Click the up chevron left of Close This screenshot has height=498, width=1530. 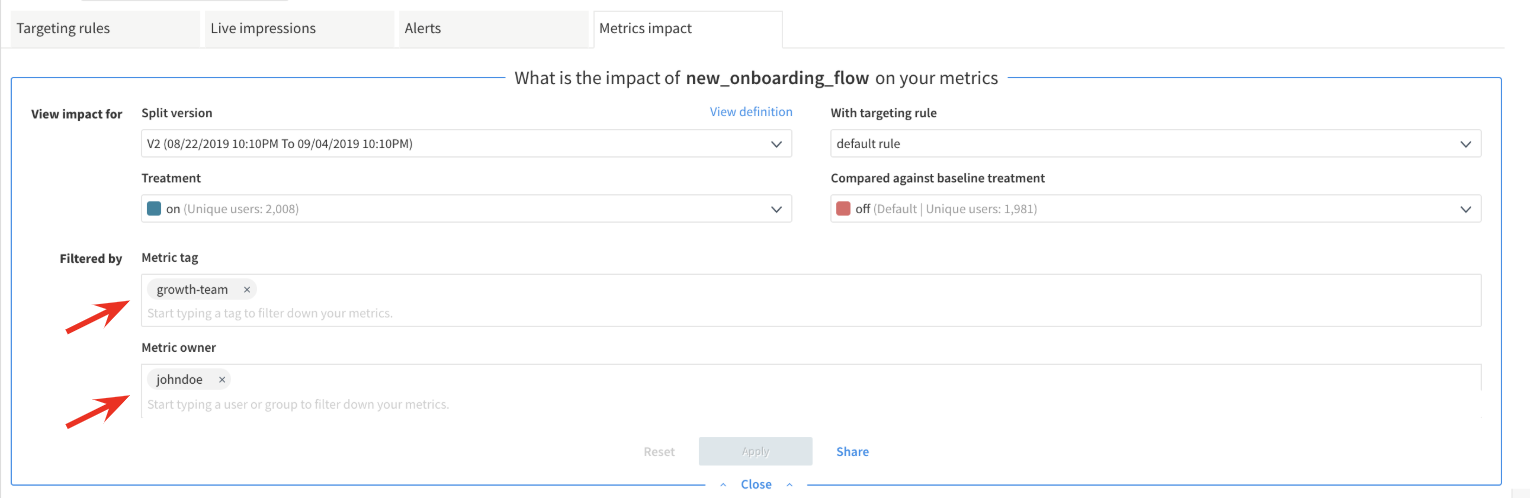[x=724, y=485]
